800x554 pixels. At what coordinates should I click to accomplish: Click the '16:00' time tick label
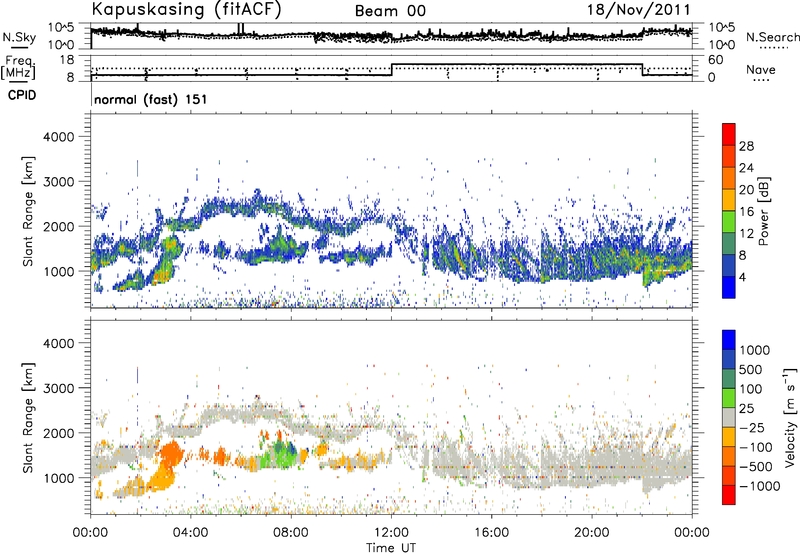(x=491, y=533)
